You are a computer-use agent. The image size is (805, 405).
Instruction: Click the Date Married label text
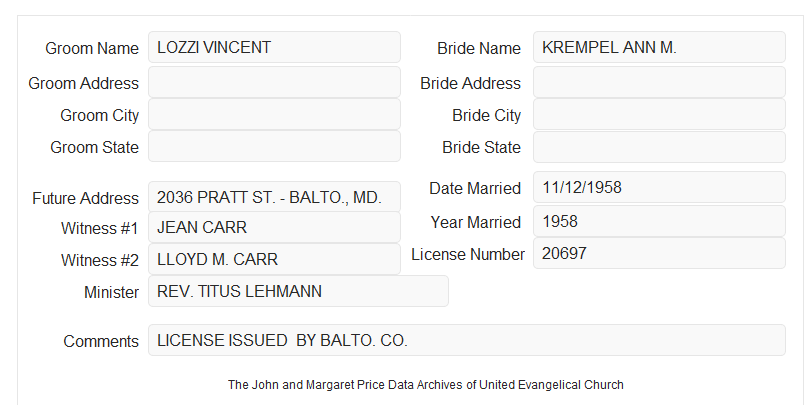[x=475, y=188]
